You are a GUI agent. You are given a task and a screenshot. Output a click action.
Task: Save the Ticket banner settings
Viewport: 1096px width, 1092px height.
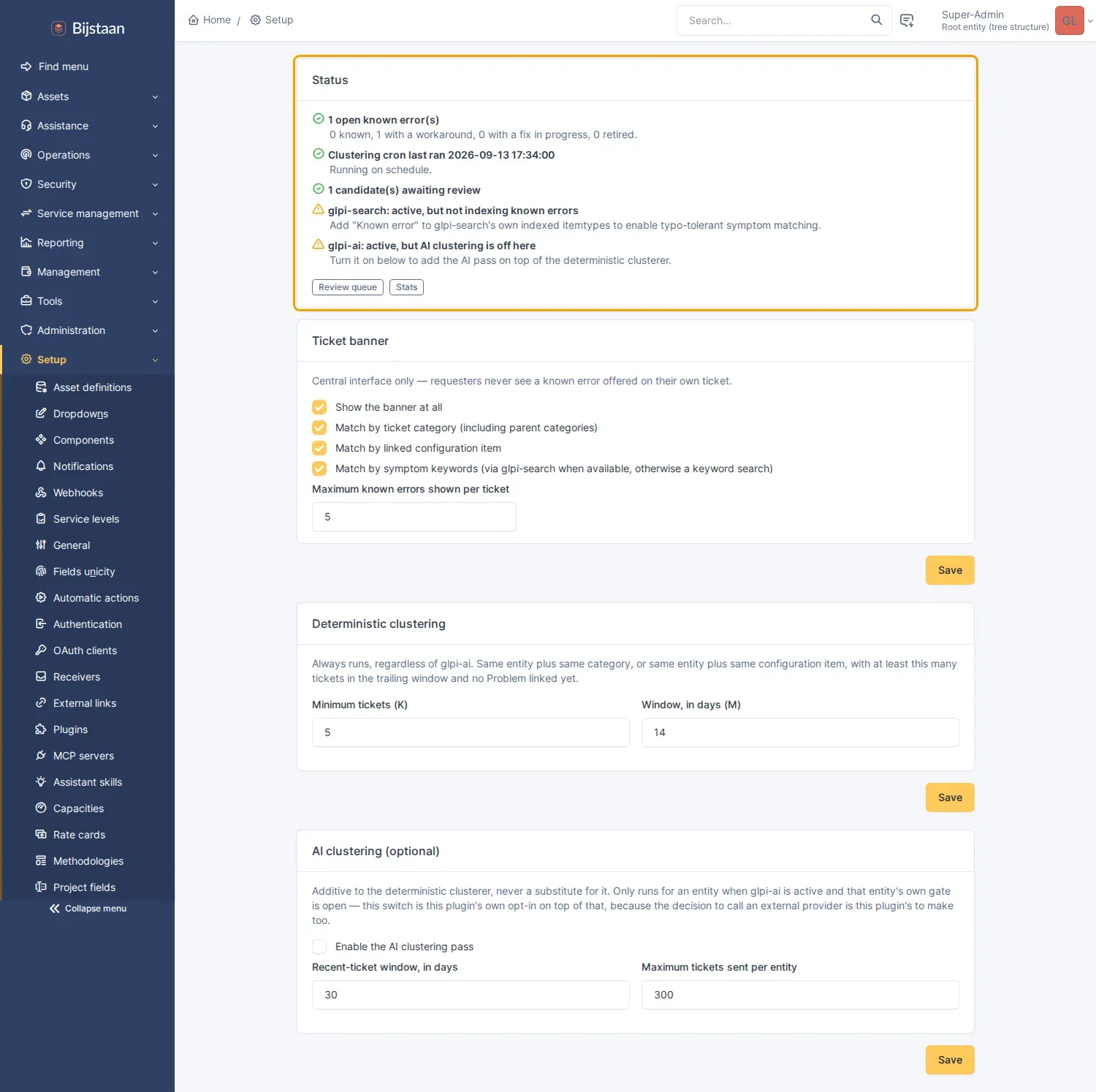coord(950,570)
